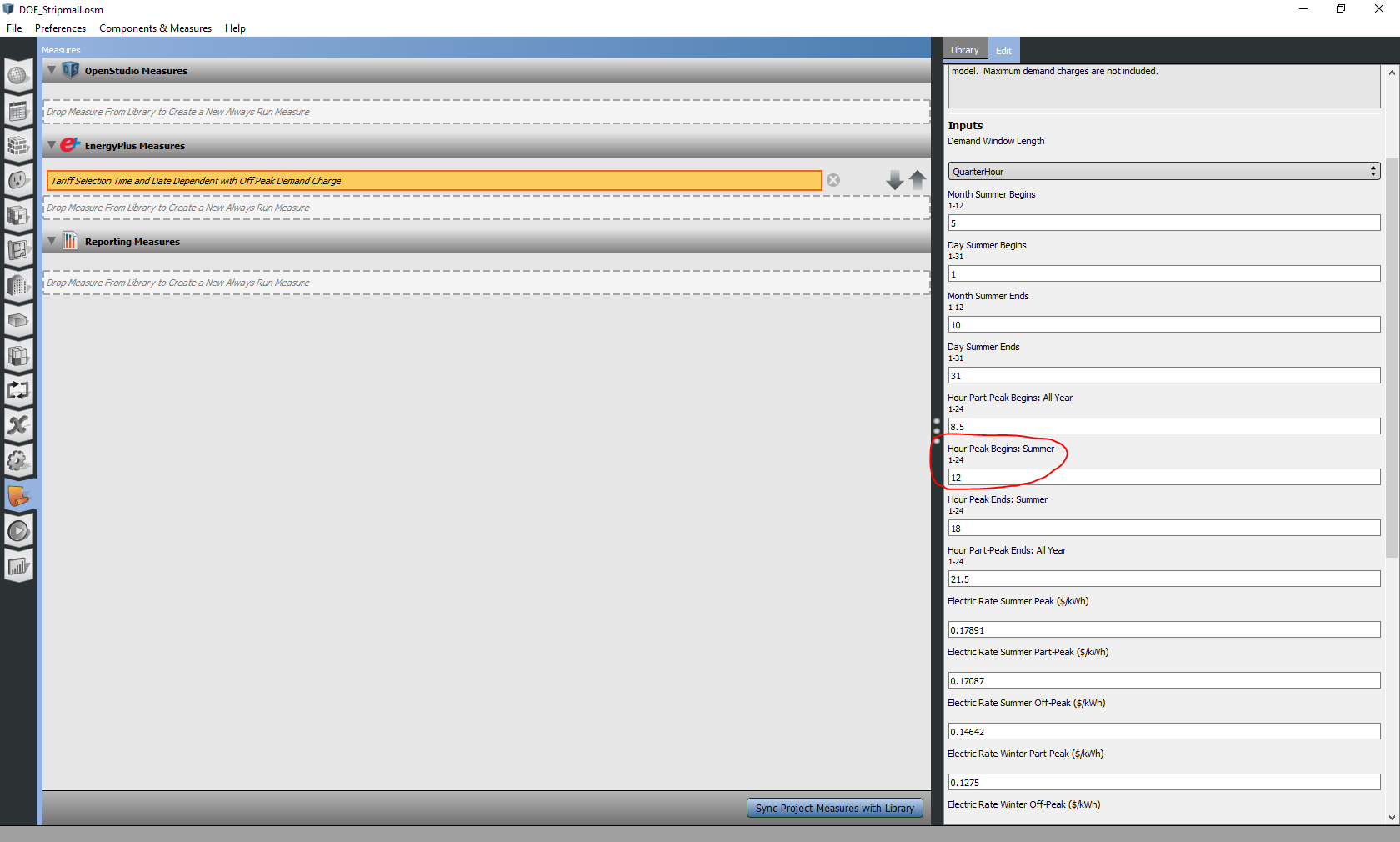Open the Site tab with globe icon
This screenshot has width=1400, height=842.
coord(18,76)
